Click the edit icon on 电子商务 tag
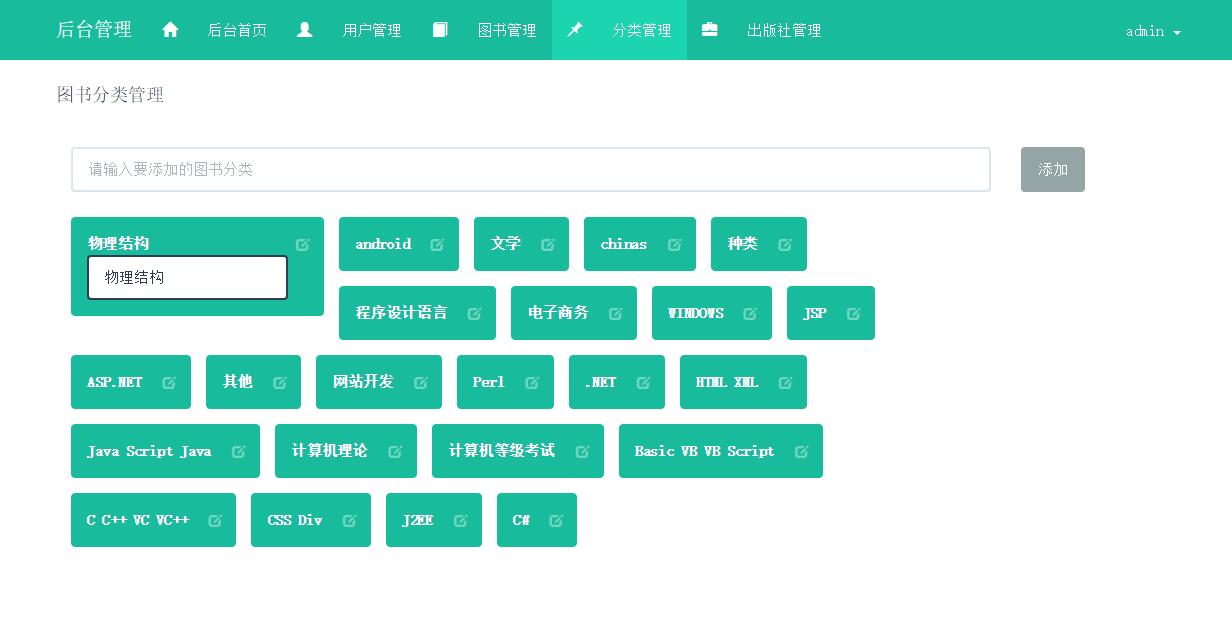This screenshot has height=640, width=1232. click(616, 314)
